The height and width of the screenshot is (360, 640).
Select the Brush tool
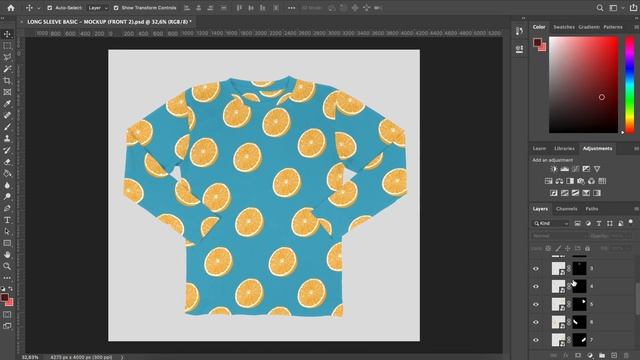pyautogui.click(x=7, y=127)
